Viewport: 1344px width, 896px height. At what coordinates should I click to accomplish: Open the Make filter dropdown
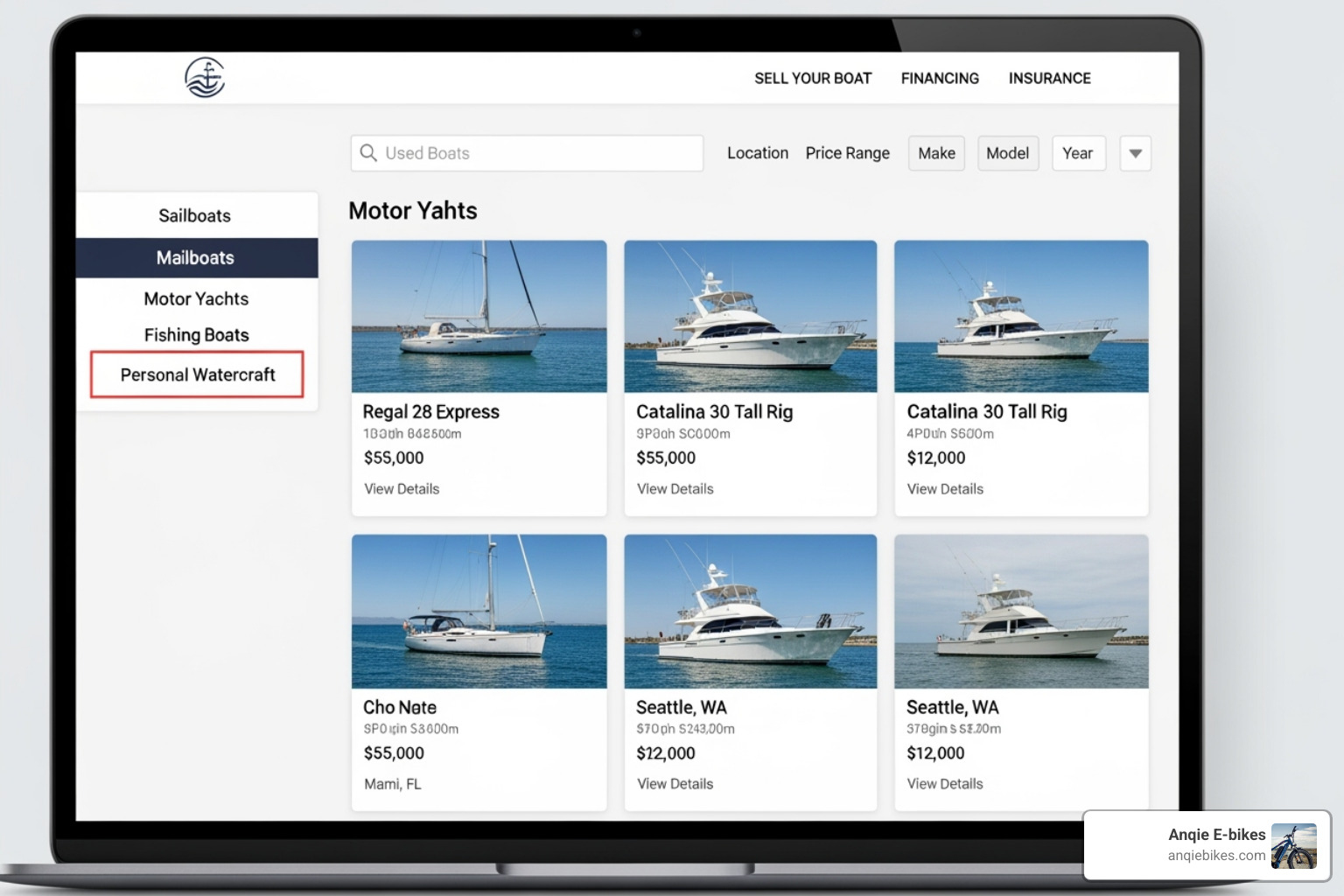tap(935, 153)
